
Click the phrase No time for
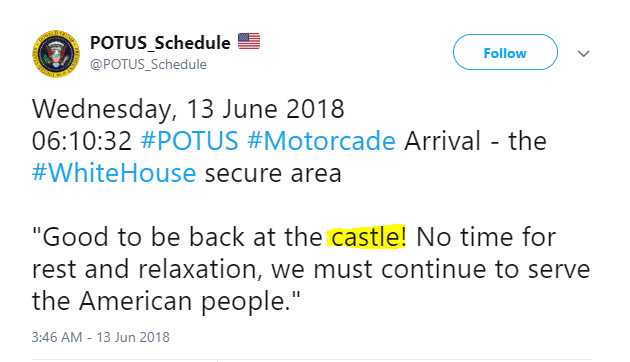[486, 237]
